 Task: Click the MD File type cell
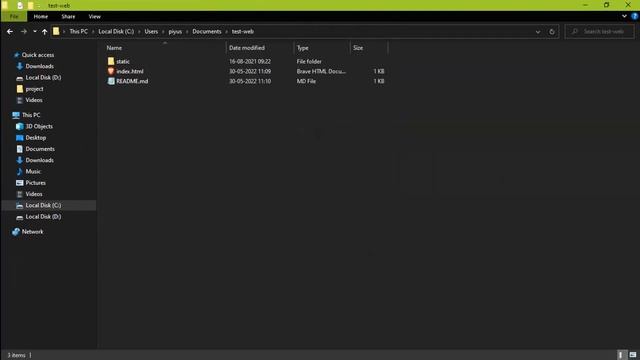tap(306, 81)
